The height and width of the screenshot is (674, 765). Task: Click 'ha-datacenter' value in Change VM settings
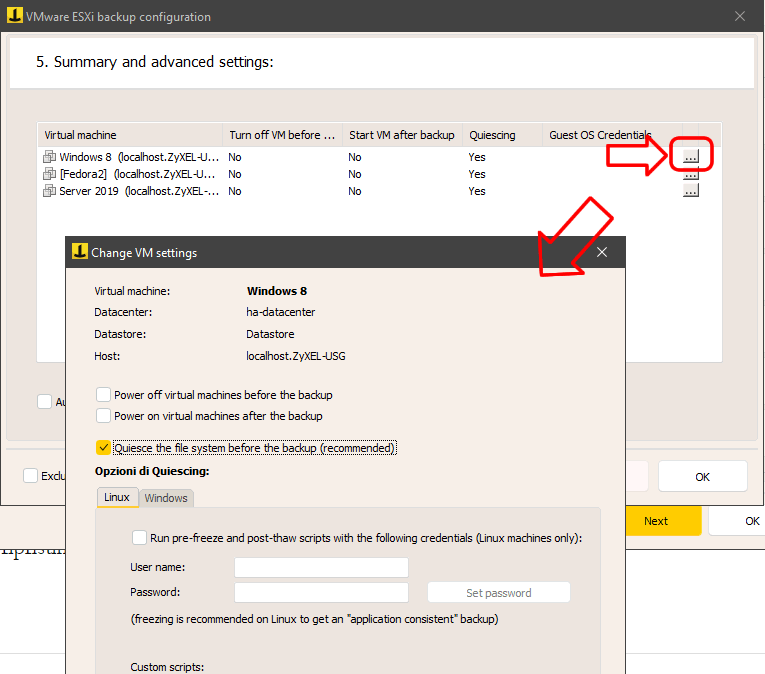[x=281, y=312]
